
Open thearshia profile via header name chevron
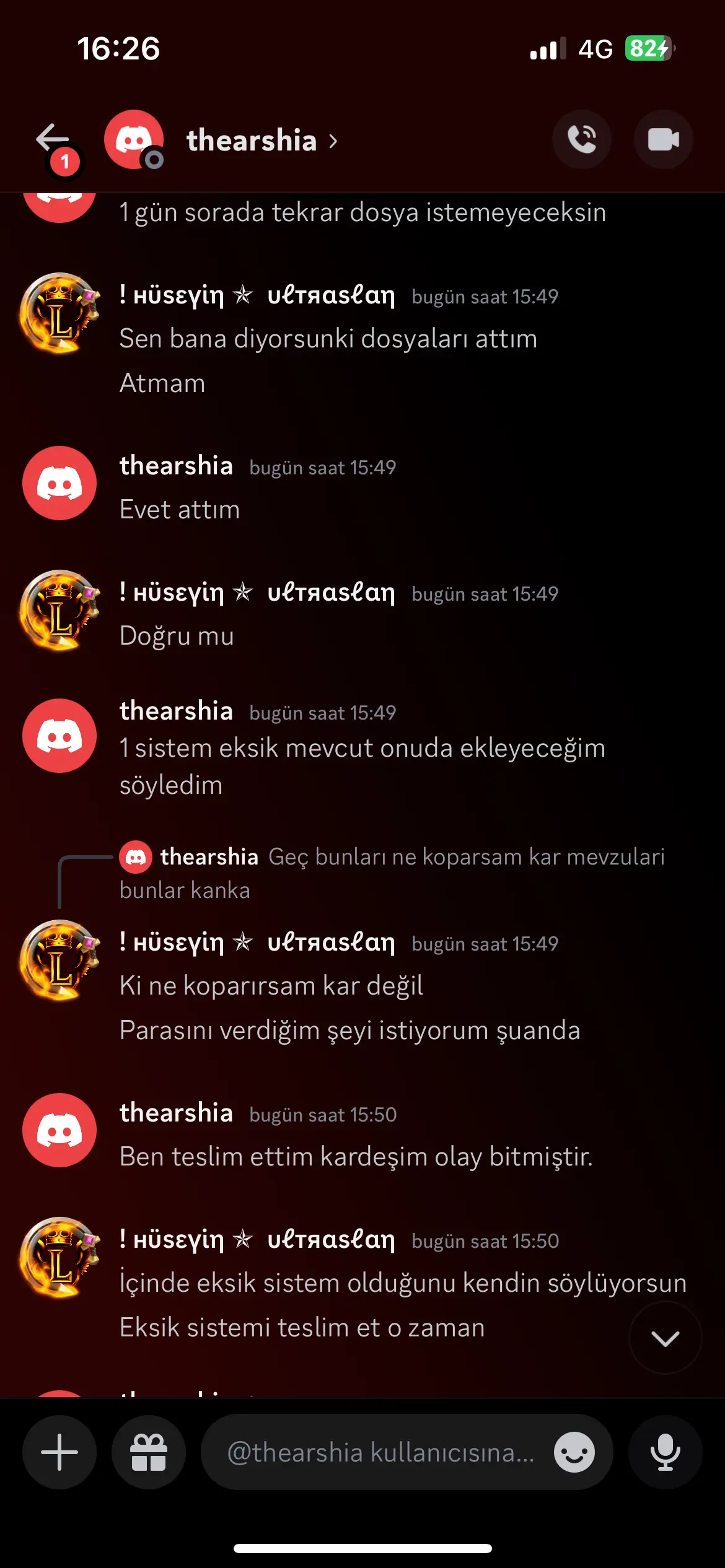click(262, 141)
